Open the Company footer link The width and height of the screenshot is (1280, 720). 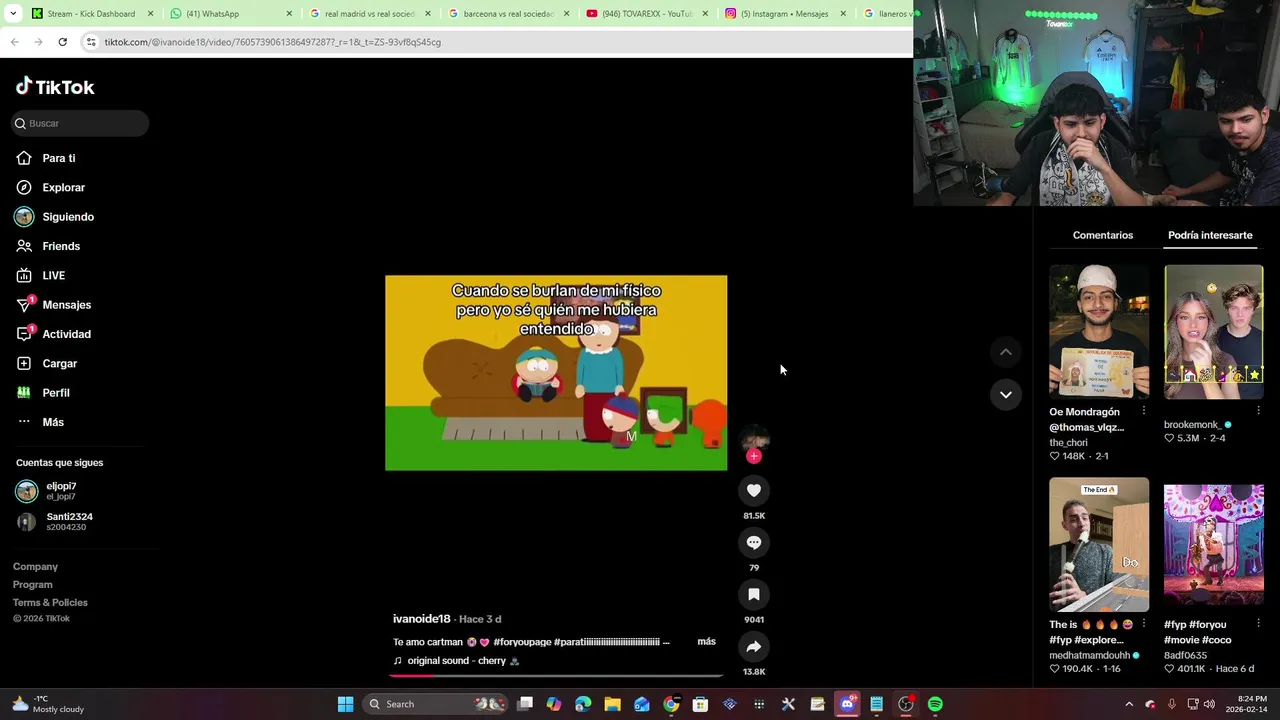(x=35, y=567)
